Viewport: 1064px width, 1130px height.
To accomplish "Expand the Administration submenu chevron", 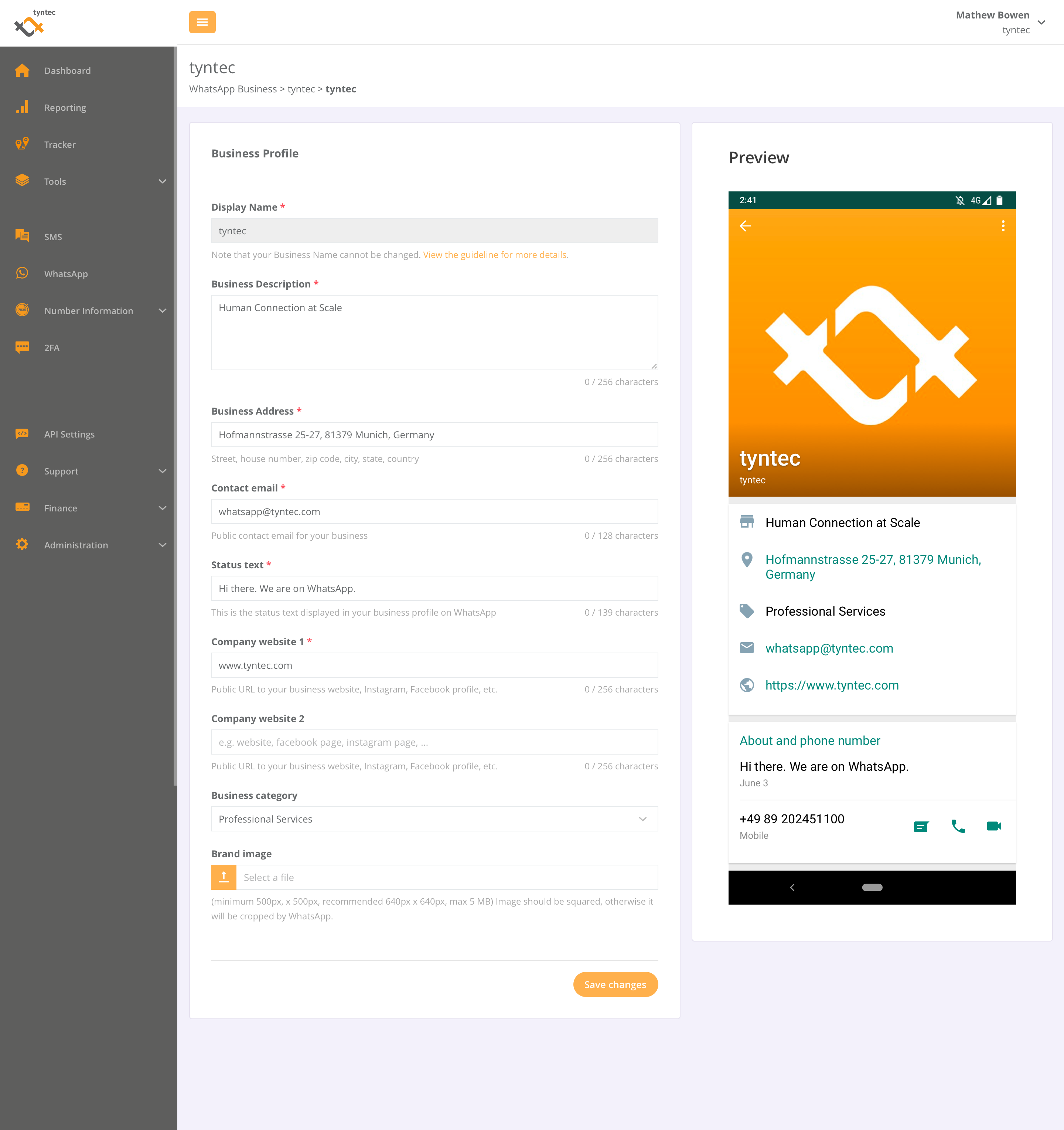I will (x=163, y=545).
